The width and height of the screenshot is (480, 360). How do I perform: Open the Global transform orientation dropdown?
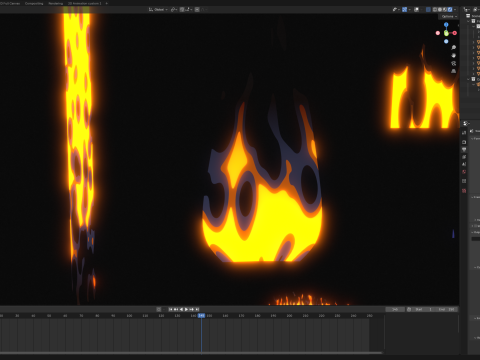click(158, 10)
